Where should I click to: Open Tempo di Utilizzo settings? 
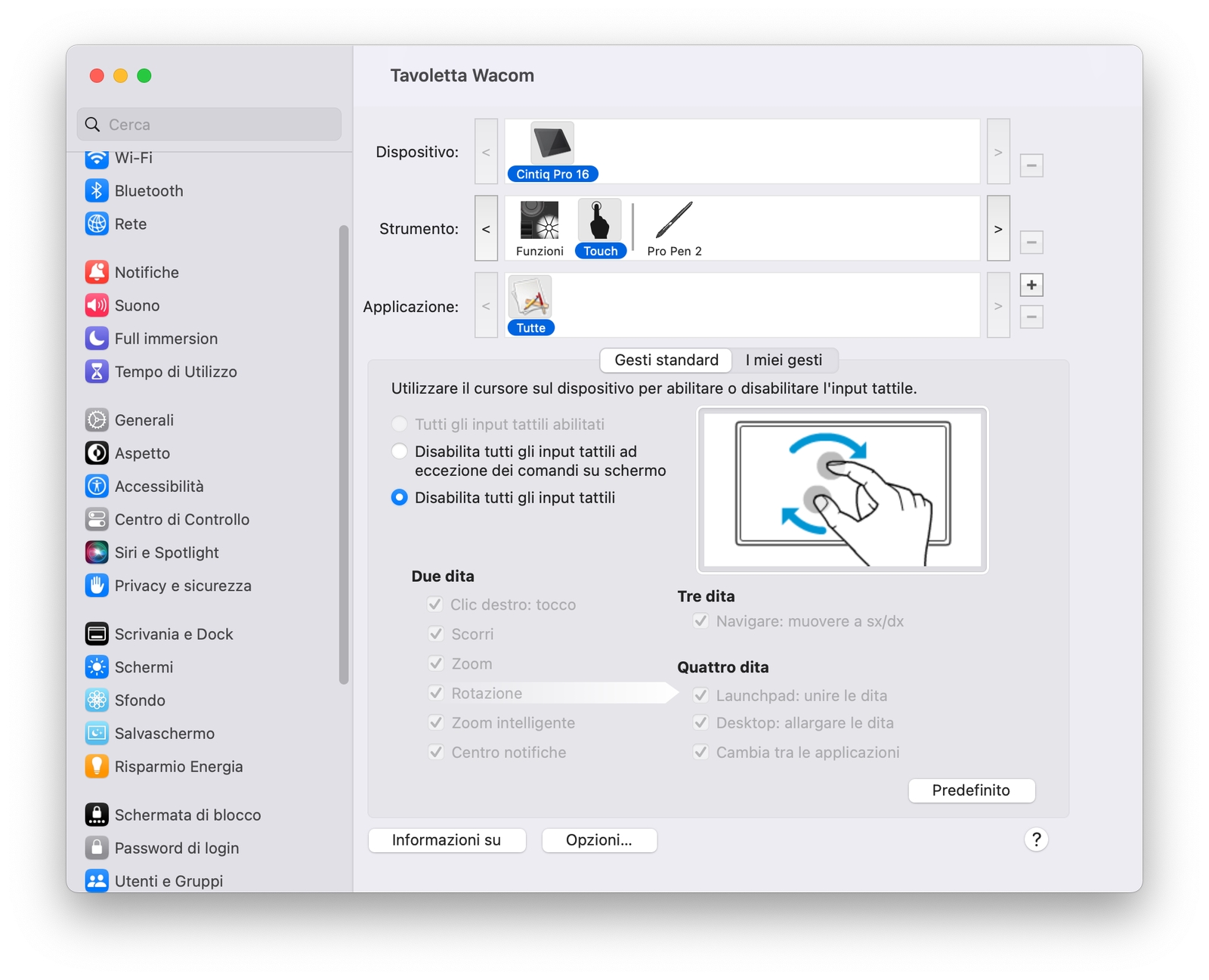coord(162,372)
